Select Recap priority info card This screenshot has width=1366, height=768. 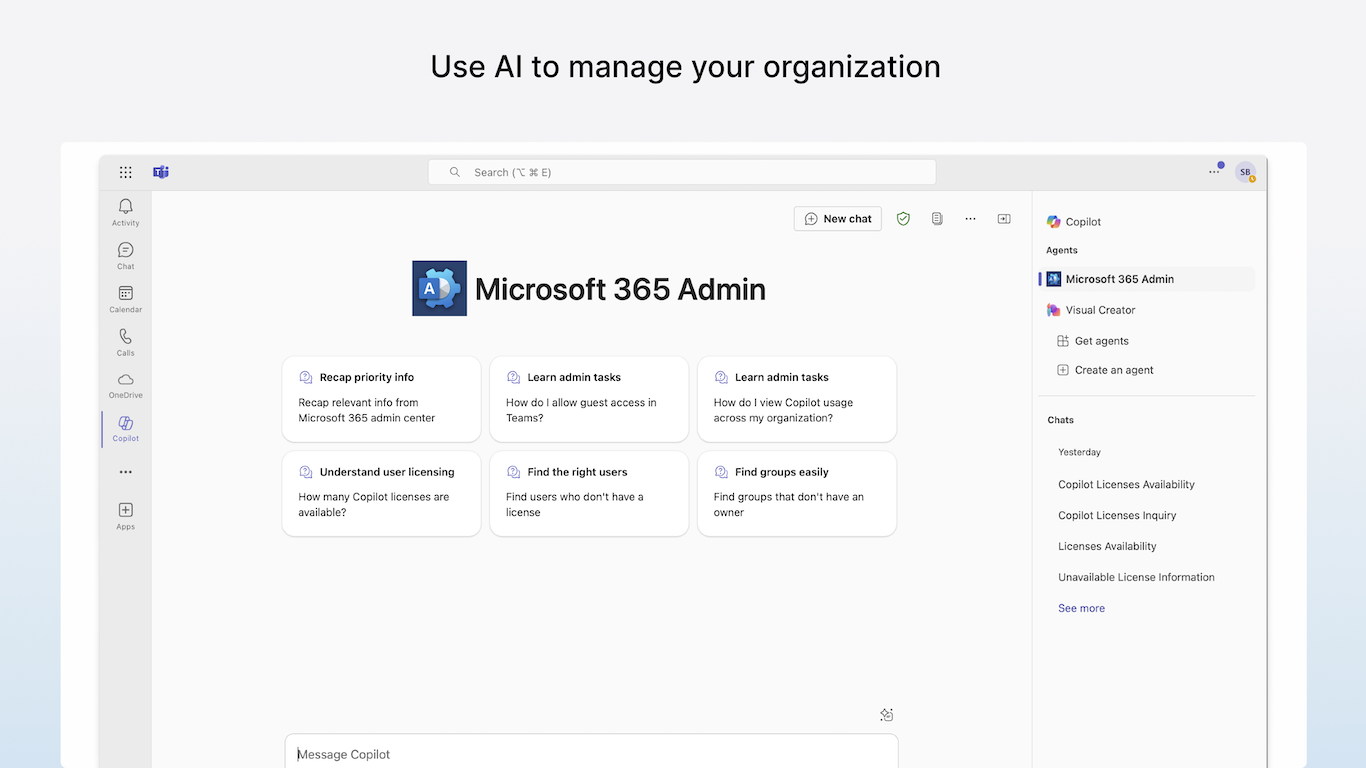coord(381,399)
